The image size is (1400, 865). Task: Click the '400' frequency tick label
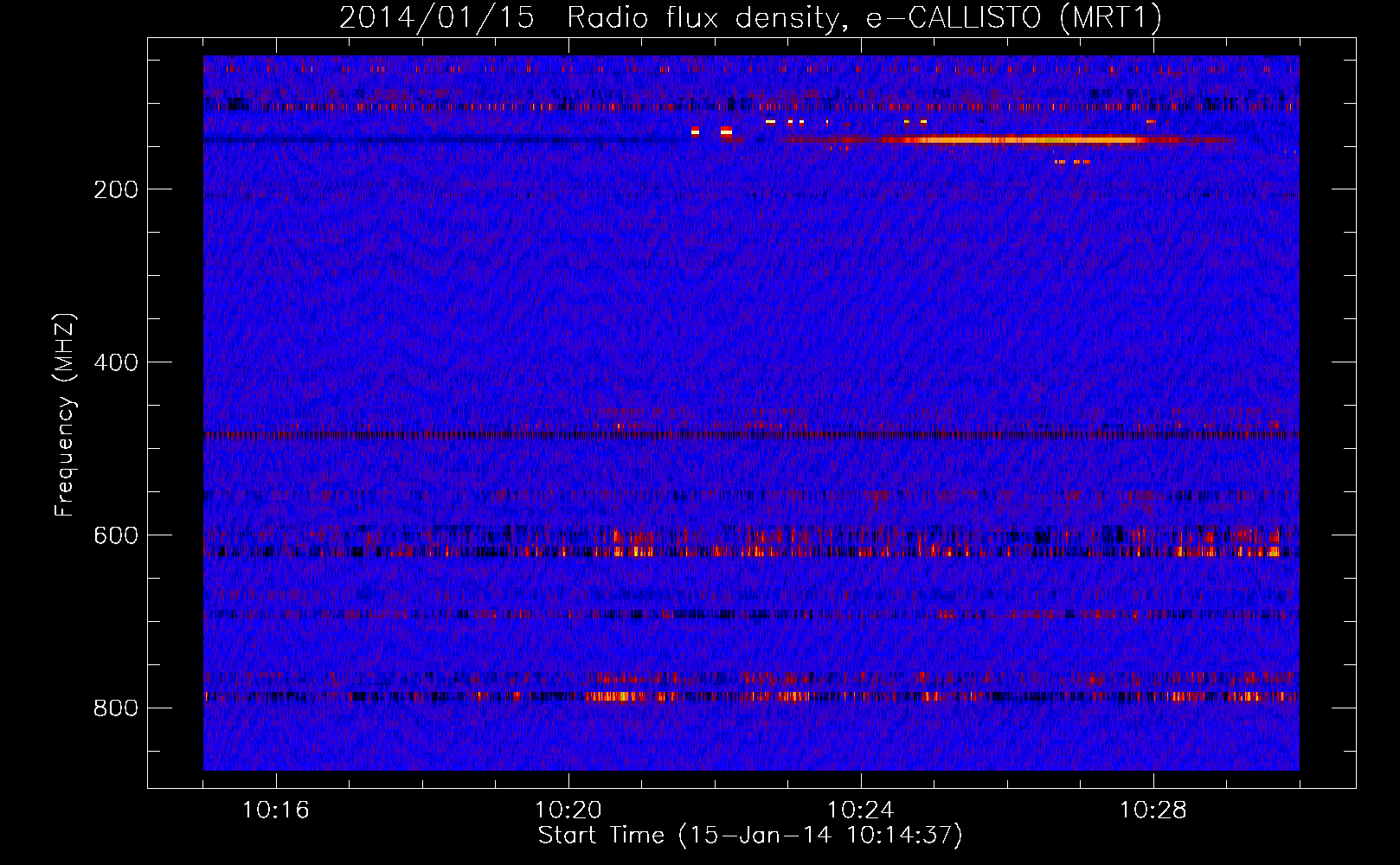tap(116, 362)
